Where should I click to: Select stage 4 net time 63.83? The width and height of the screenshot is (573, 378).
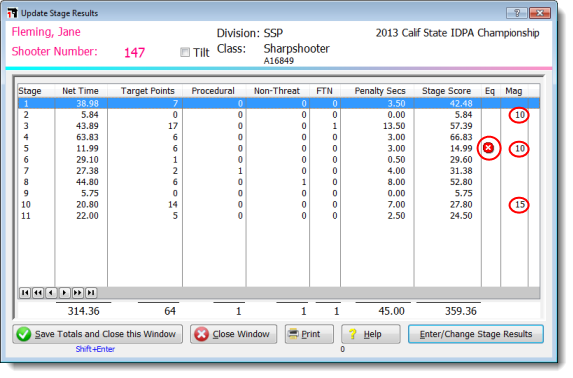[x=87, y=137]
